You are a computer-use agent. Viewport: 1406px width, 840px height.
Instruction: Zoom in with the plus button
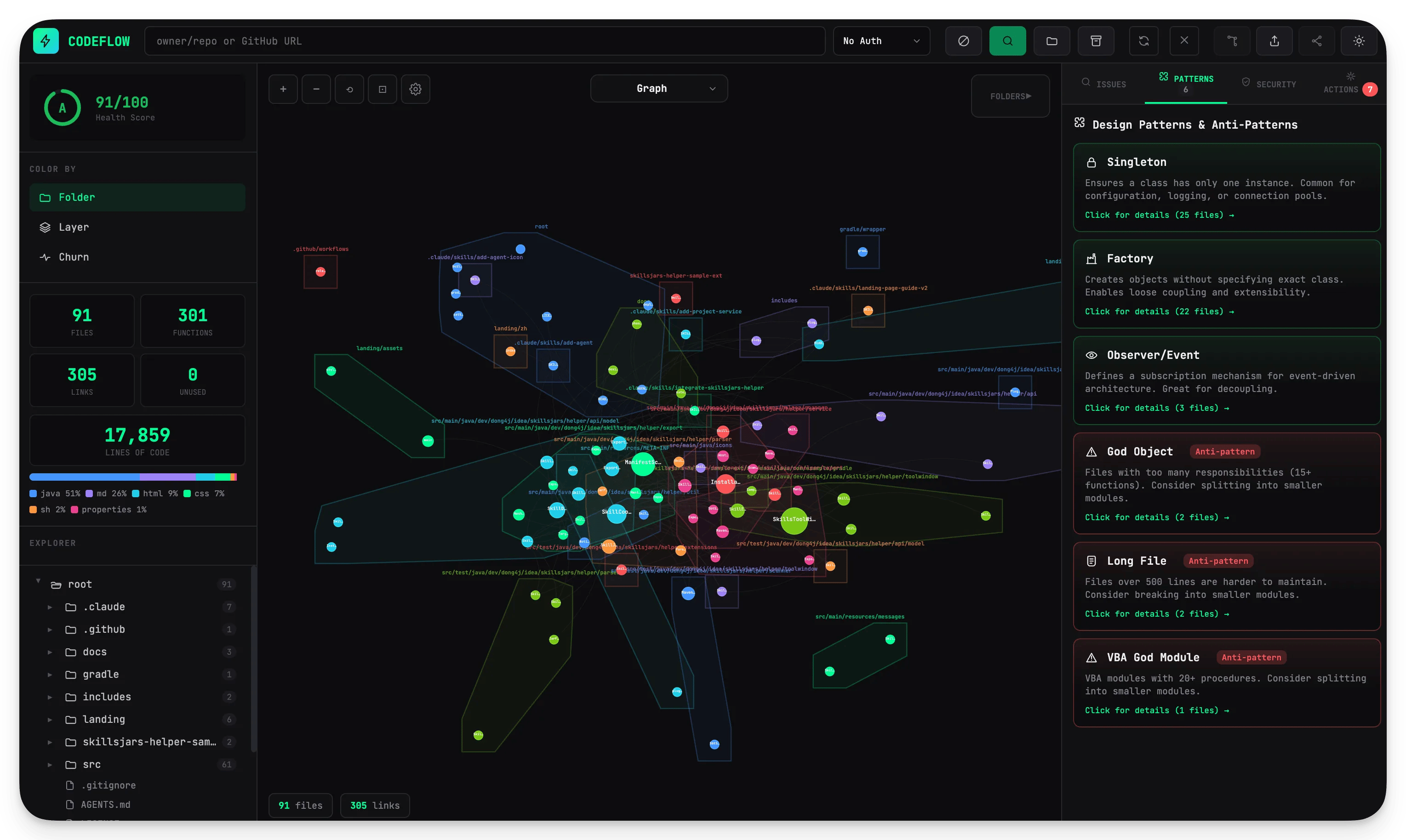coord(283,89)
